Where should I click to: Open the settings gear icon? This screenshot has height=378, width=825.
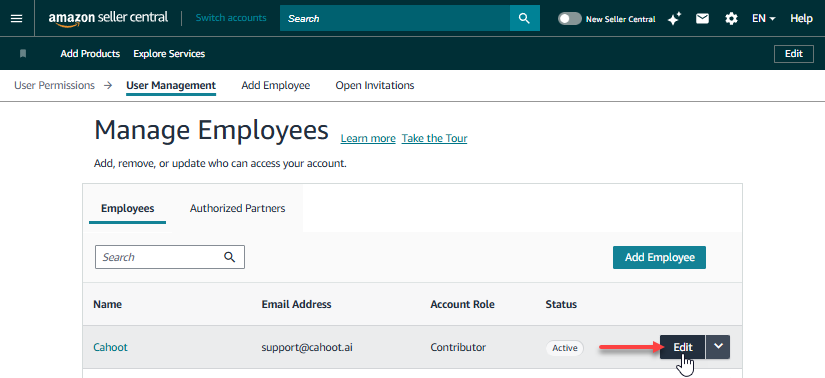click(731, 18)
